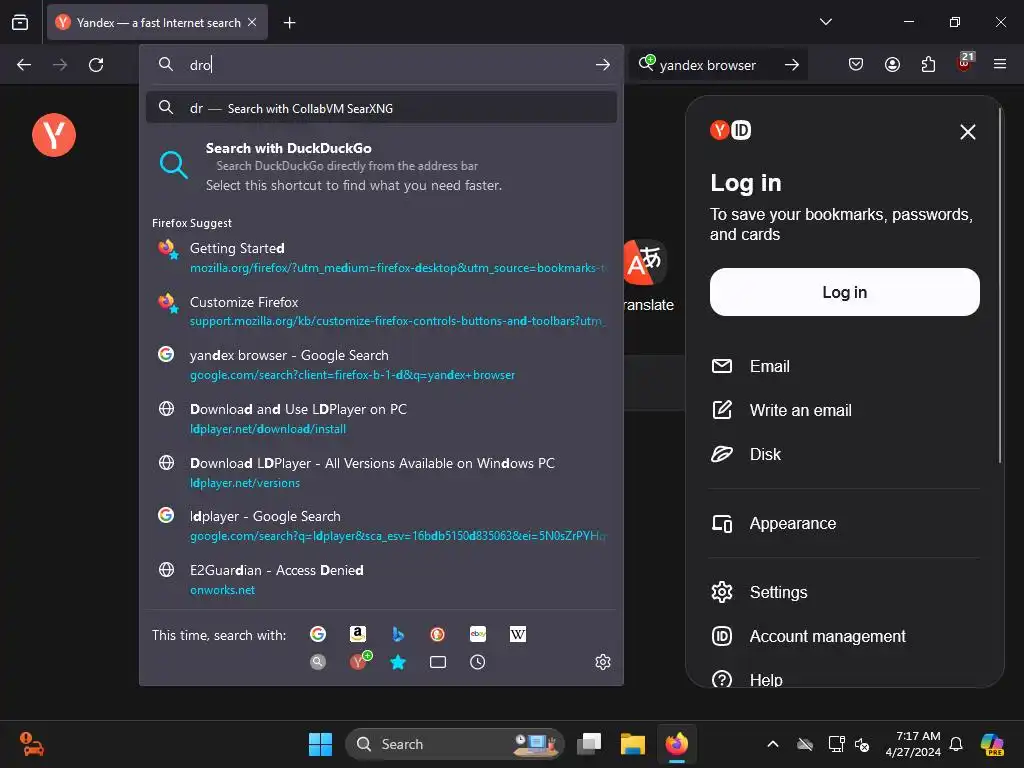
Task: Open 'E2Guardian - Access Denied' suggestion
Action: pos(381,579)
